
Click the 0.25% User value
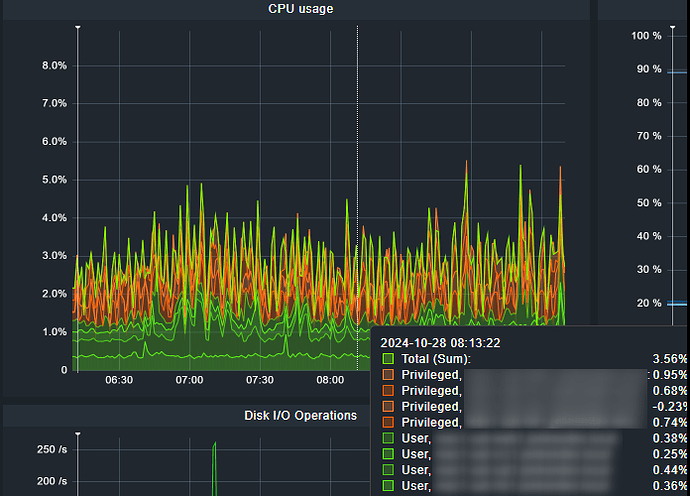pyautogui.click(x=670, y=454)
